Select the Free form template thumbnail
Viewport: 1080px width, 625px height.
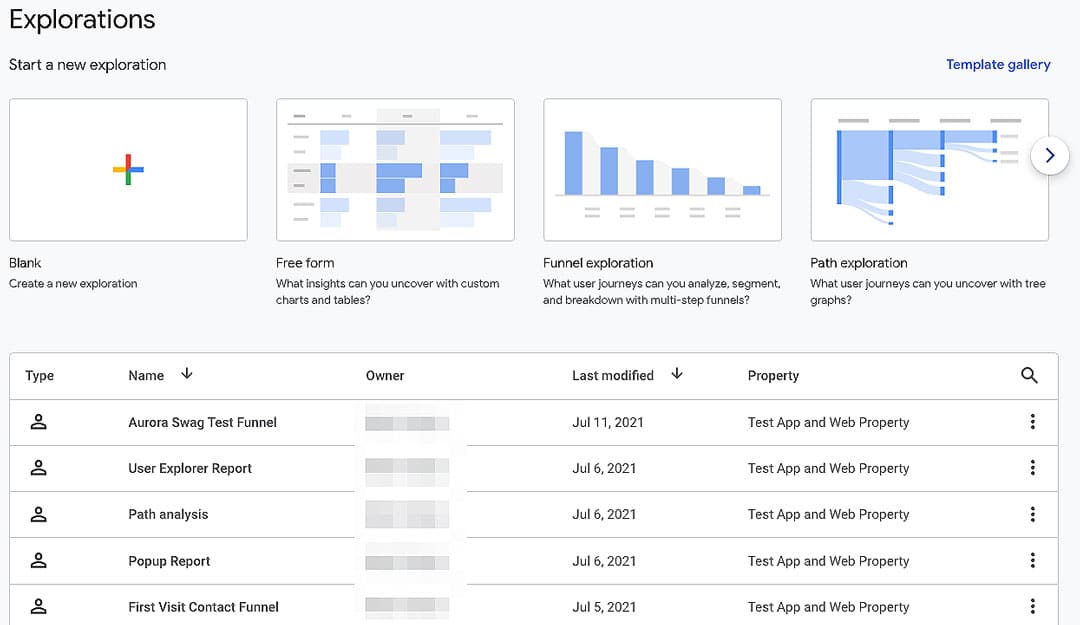[x=395, y=170]
